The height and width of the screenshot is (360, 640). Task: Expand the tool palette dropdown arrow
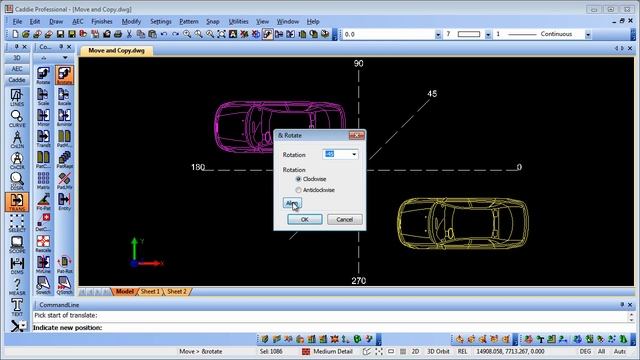pyautogui.click(x=65, y=58)
